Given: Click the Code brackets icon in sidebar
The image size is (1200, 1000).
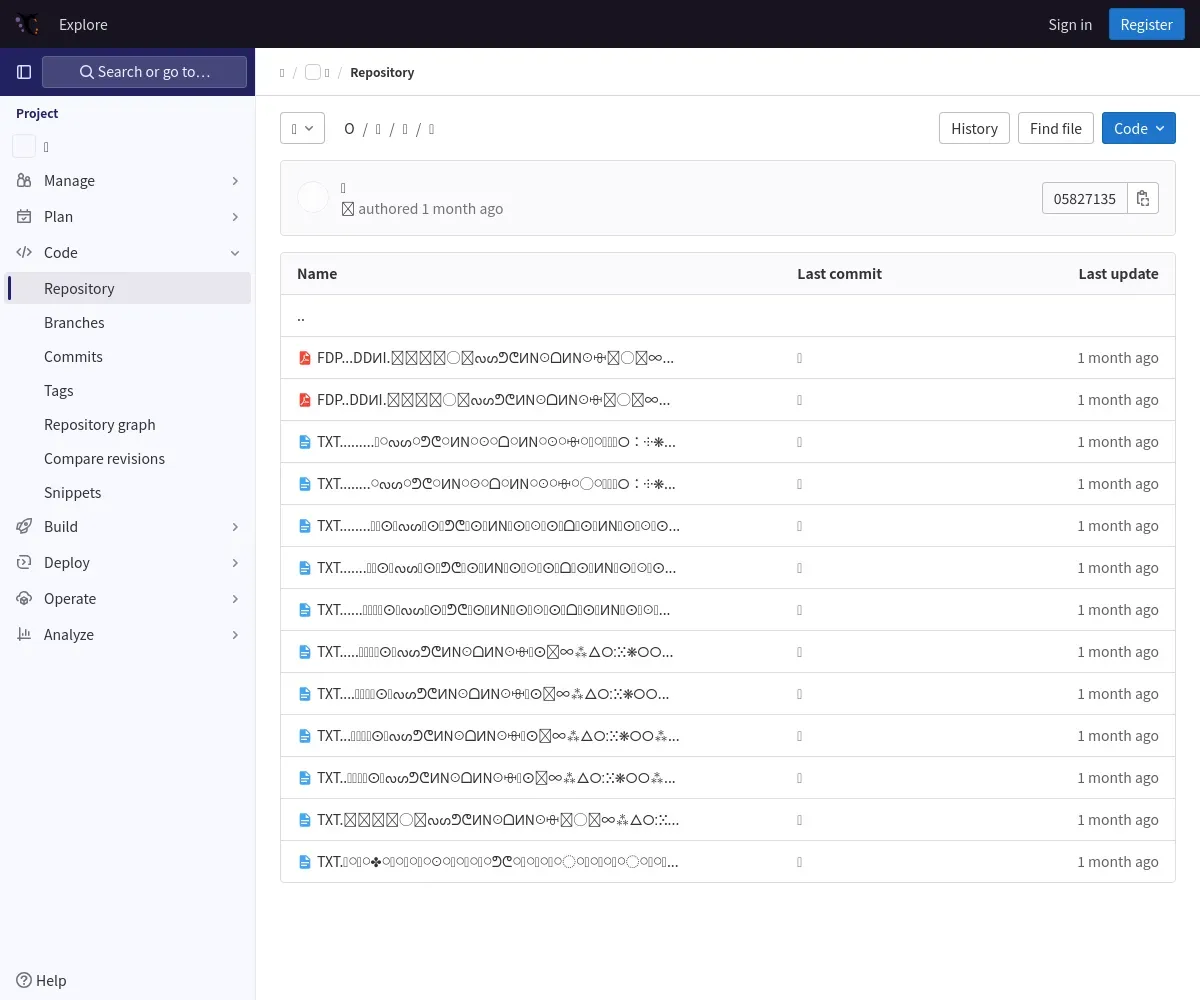Looking at the screenshot, I should 24,252.
